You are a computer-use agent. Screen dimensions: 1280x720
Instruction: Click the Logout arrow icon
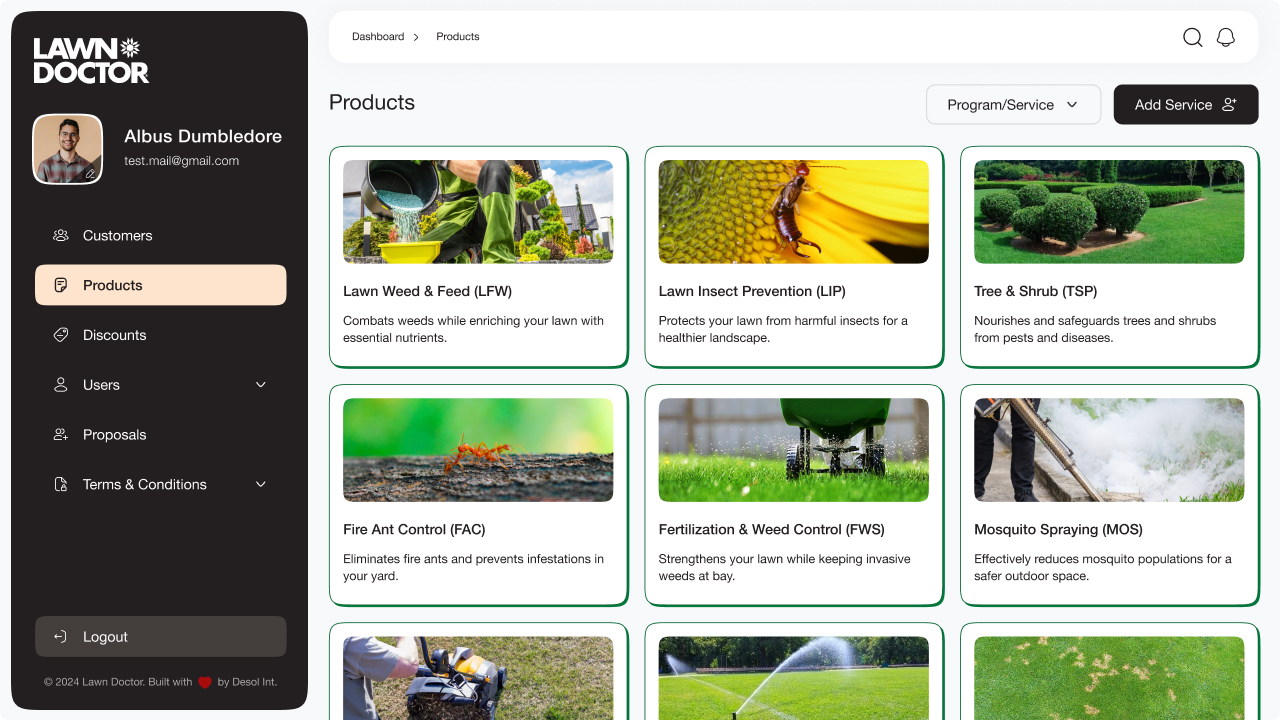(61, 637)
